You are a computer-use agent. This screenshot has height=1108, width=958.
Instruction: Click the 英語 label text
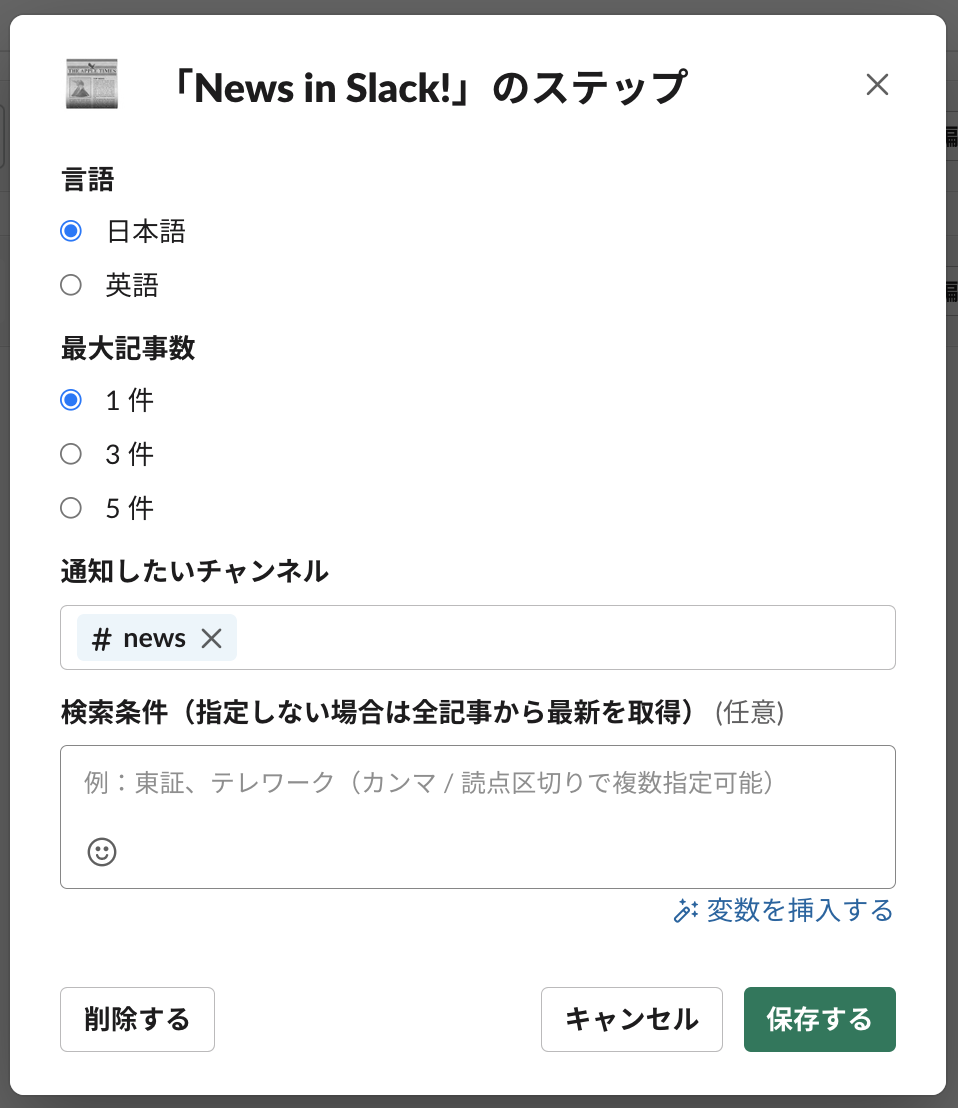[132, 285]
